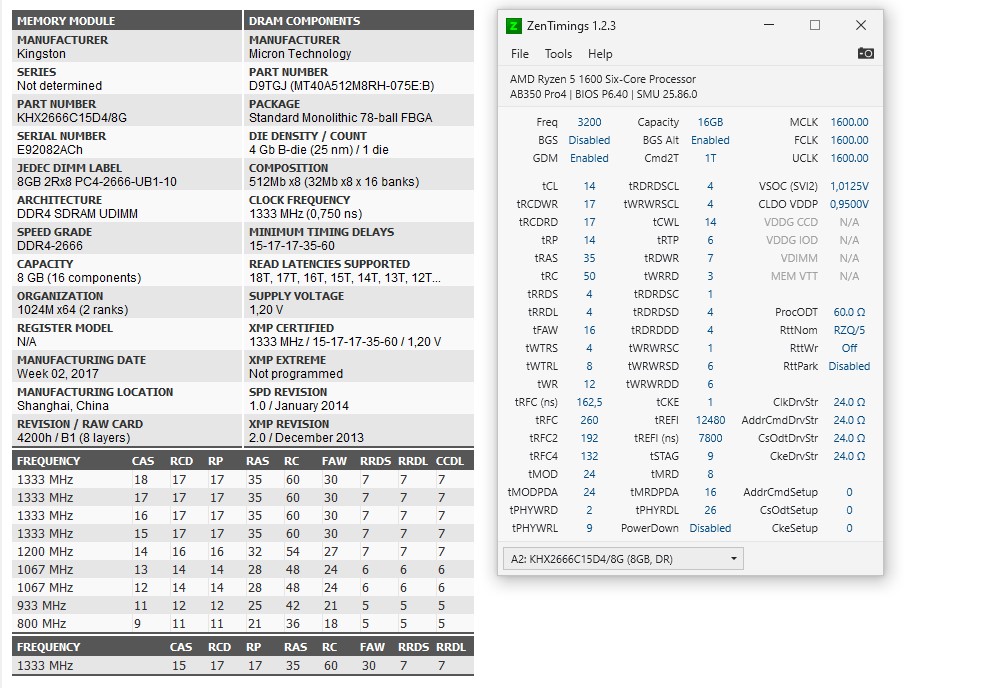
Task: Click the die density 4 Gb B-die value
Action: pyautogui.click(x=318, y=150)
